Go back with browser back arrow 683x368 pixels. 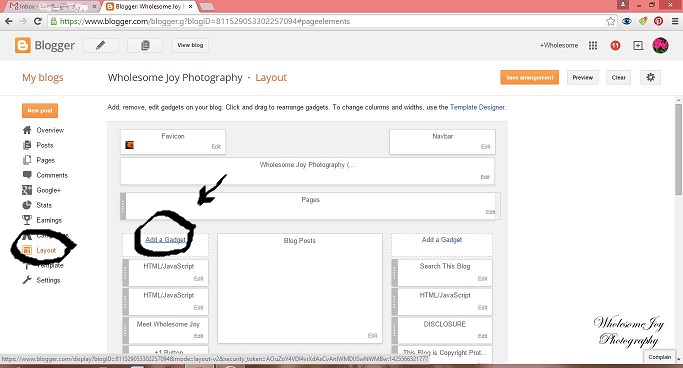(9, 21)
